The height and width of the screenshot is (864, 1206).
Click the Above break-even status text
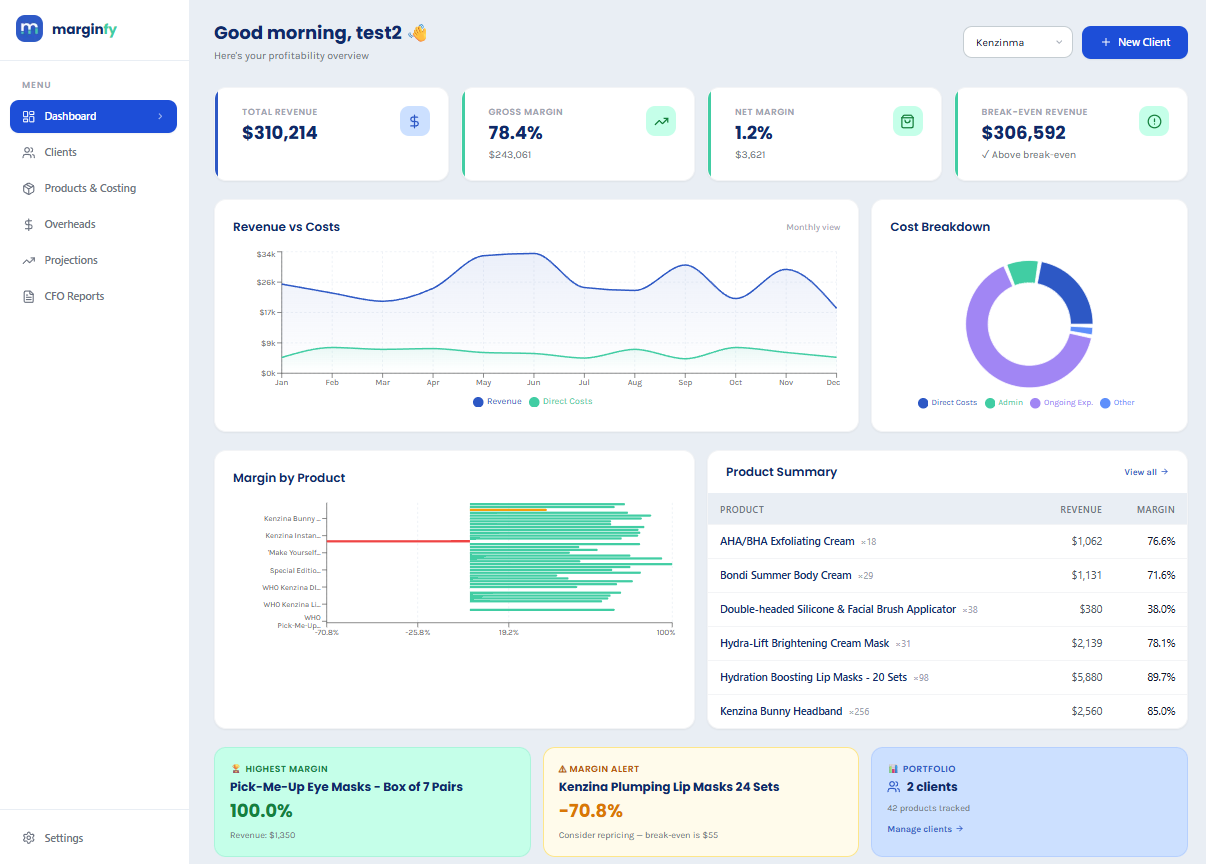(1028, 155)
